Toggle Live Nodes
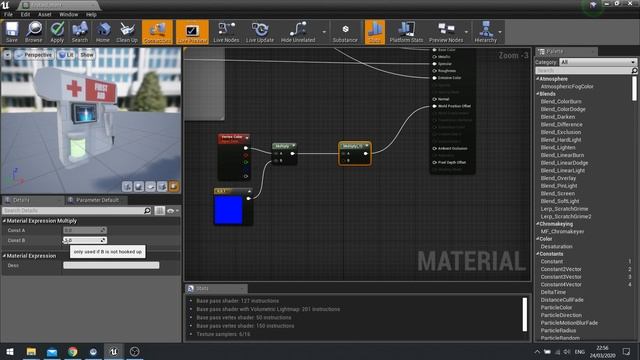The image size is (640, 360). tap(226, 32)
